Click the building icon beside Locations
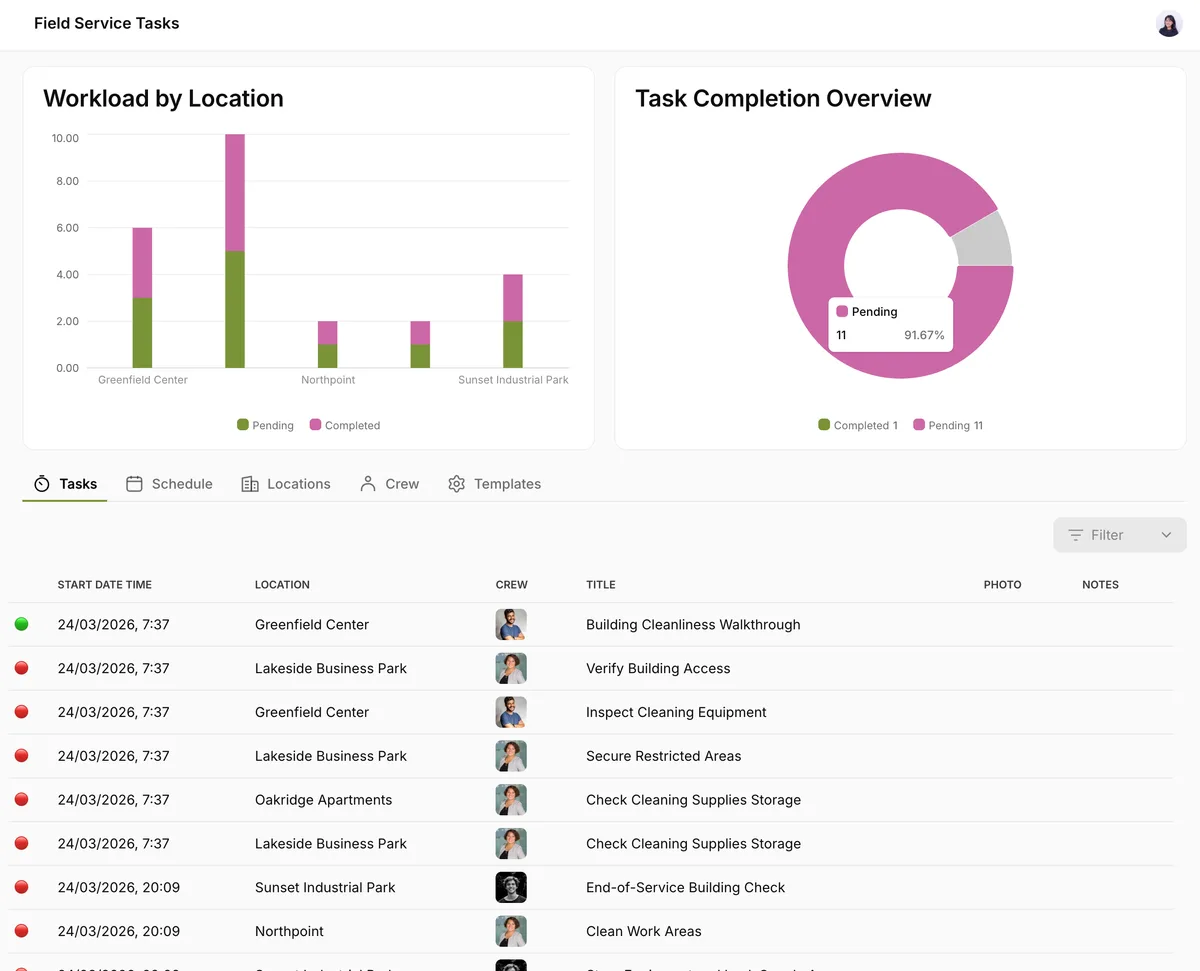This screenshot has width=1200, height=971. [250, 484]
